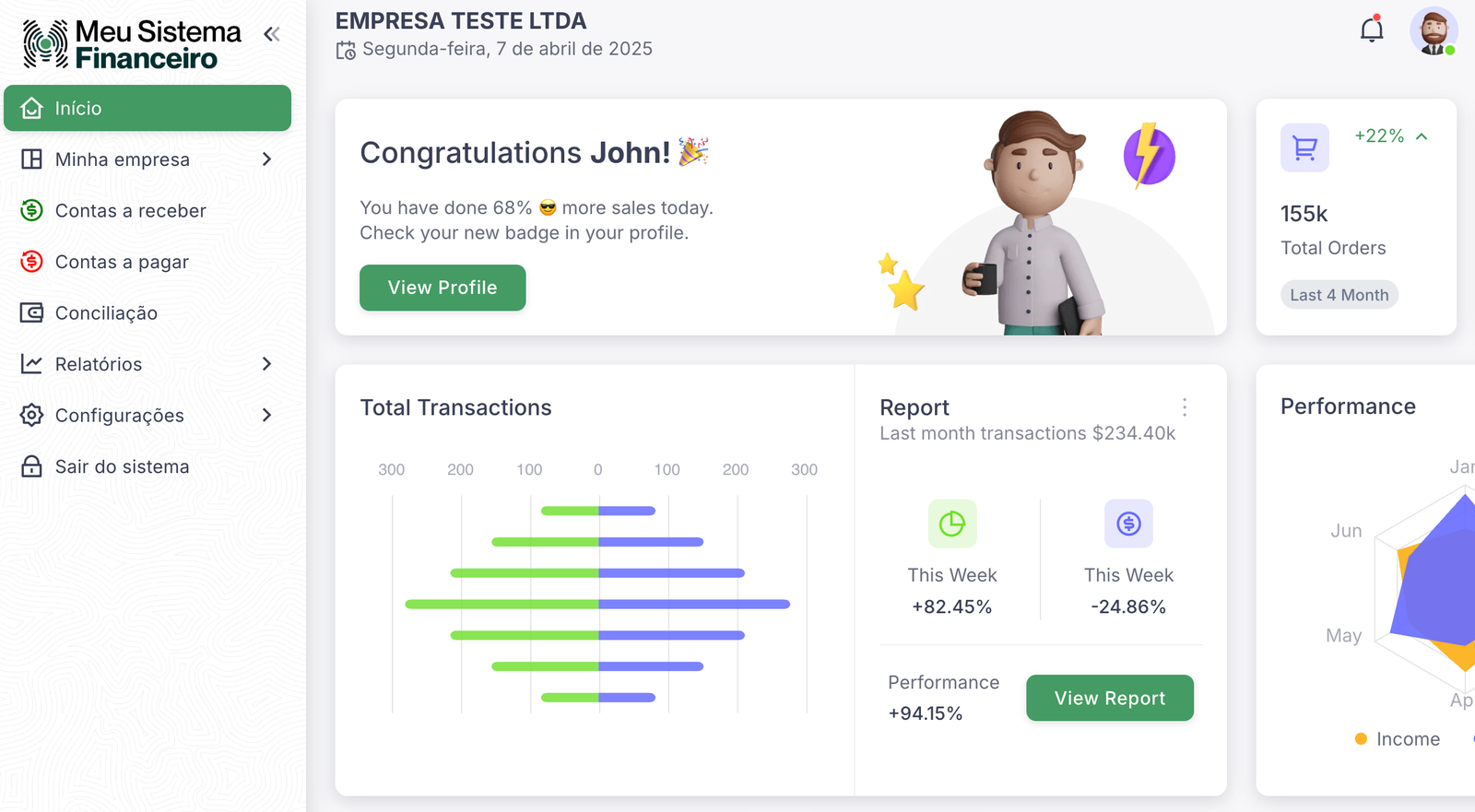Expand the Configurações submenu
Viewport: 1475px width, 812px height.
click(266, 416)
